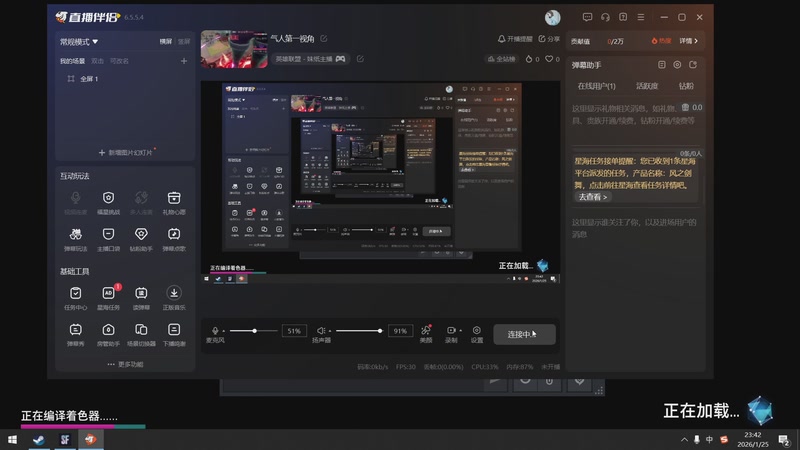
Task: Click 新增图片幻灯片 add slideshow
Action: point(126,153)
